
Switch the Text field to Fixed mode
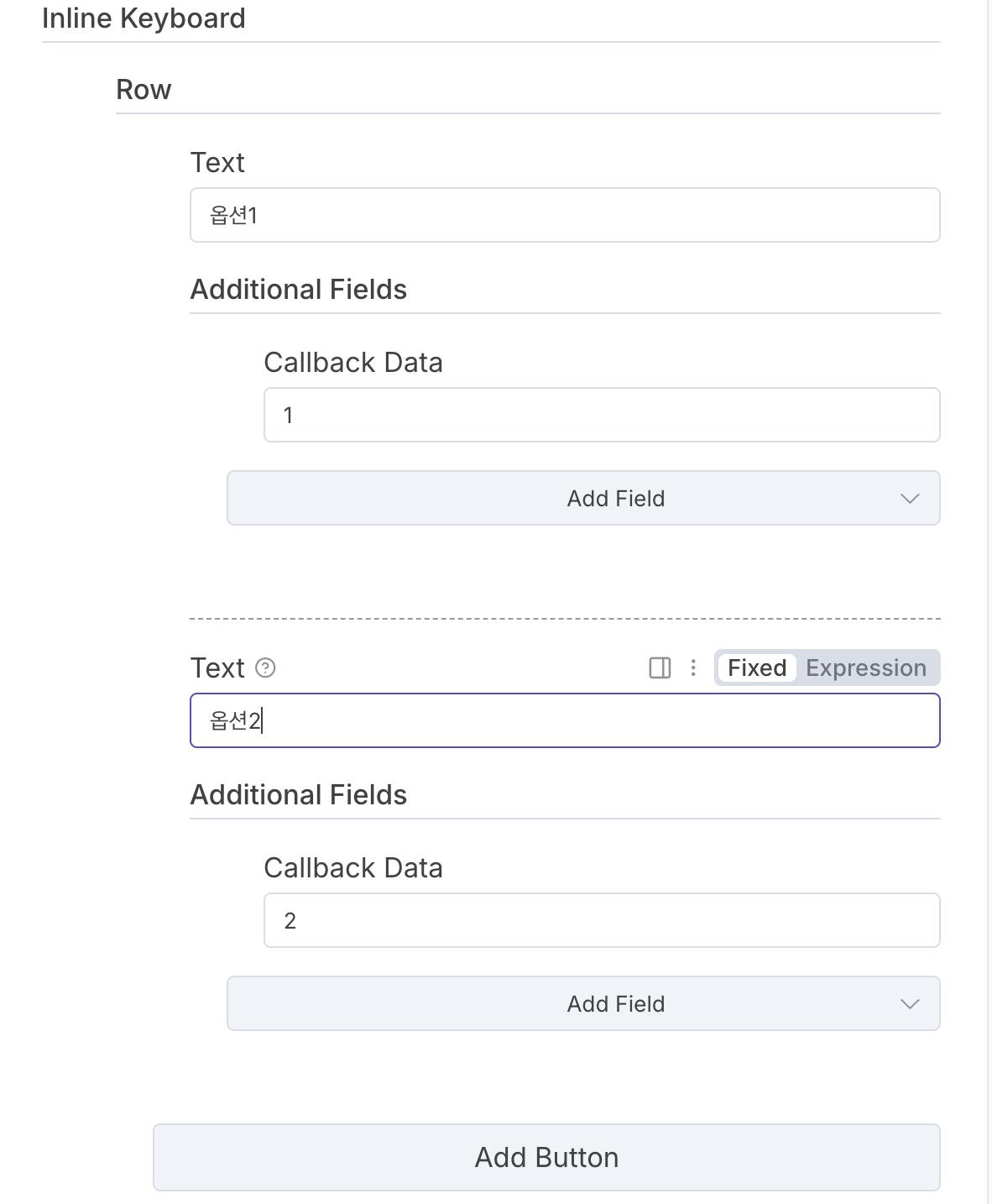(x=756, y=668)
